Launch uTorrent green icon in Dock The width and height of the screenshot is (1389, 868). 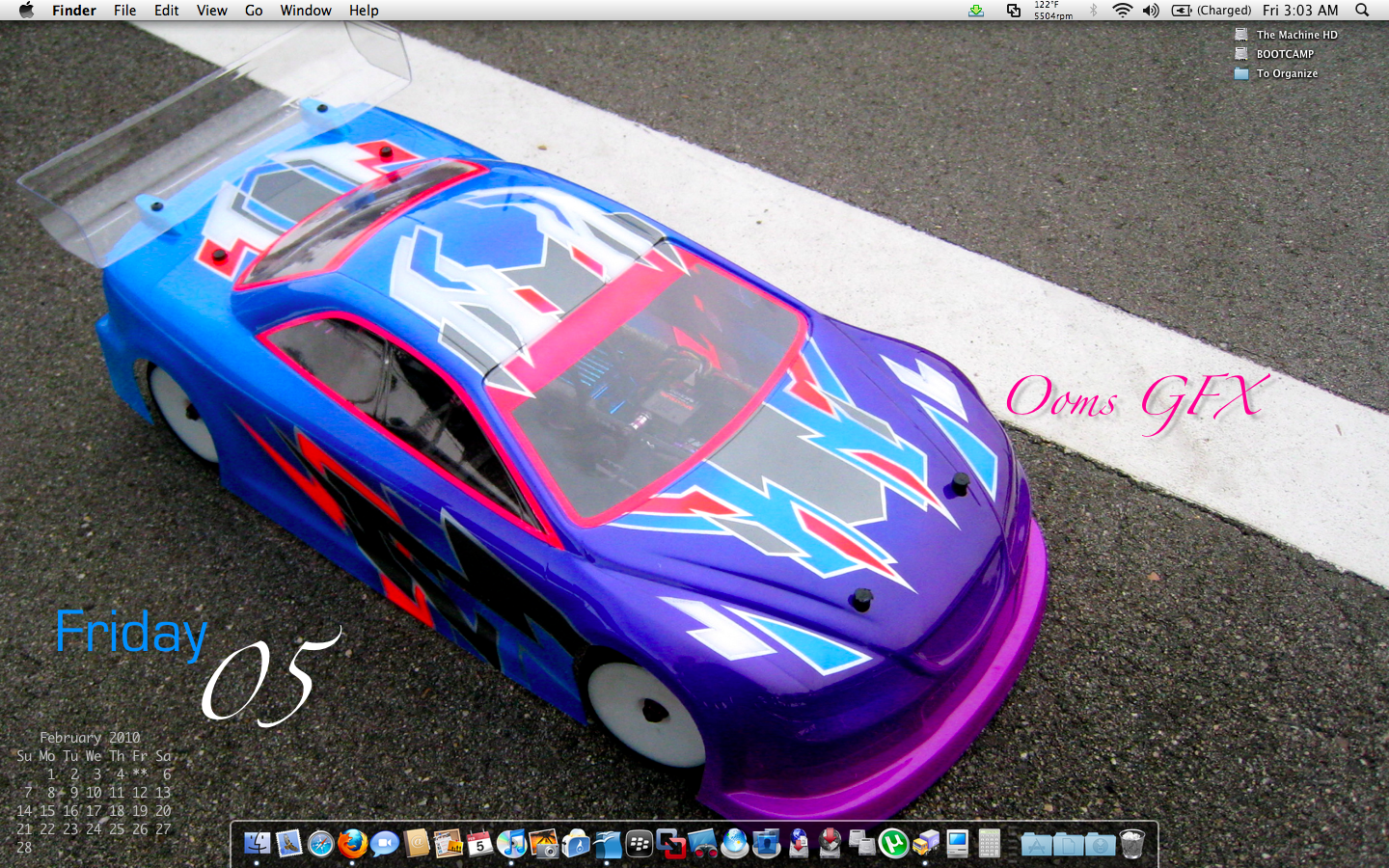[894, 844]
